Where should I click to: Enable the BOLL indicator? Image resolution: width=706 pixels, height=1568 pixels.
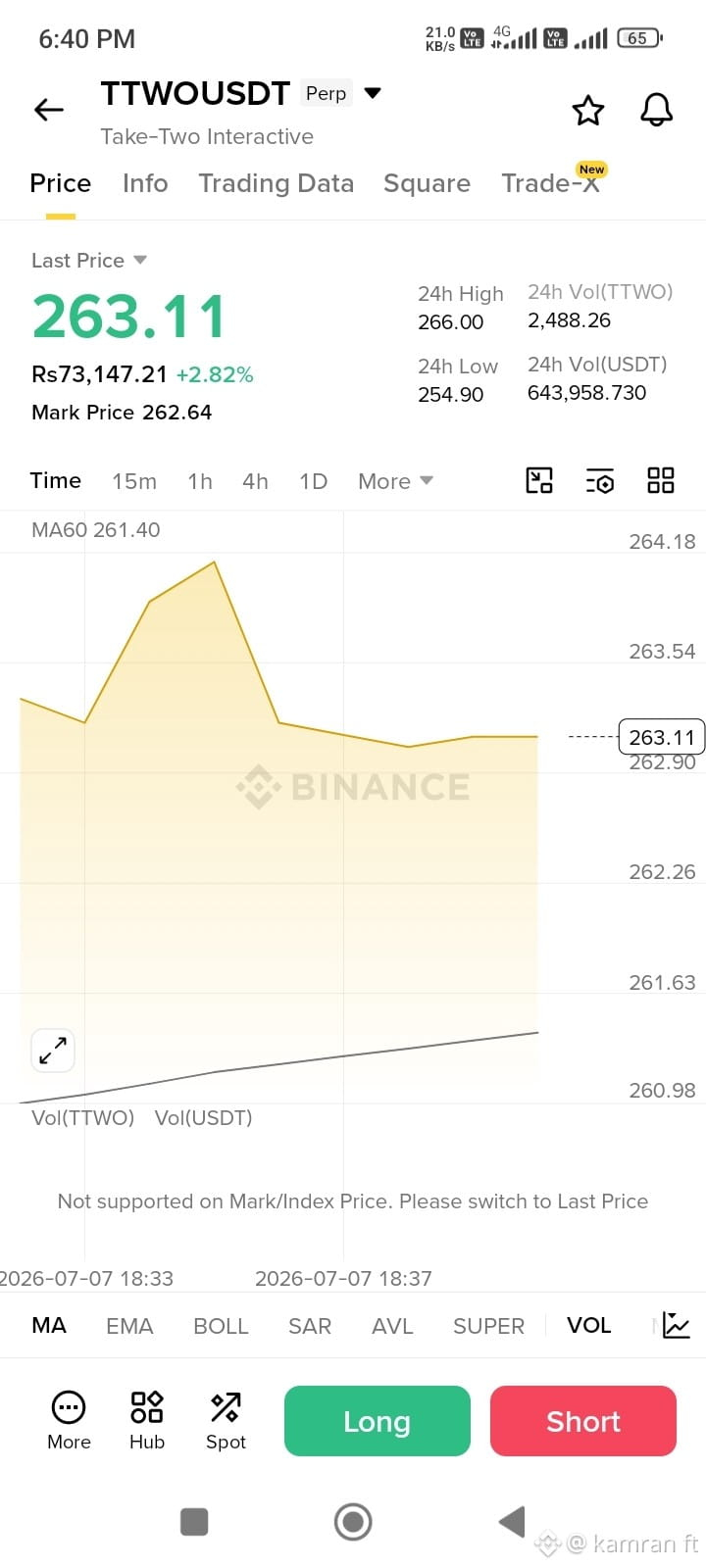(x=221, y=1326)
